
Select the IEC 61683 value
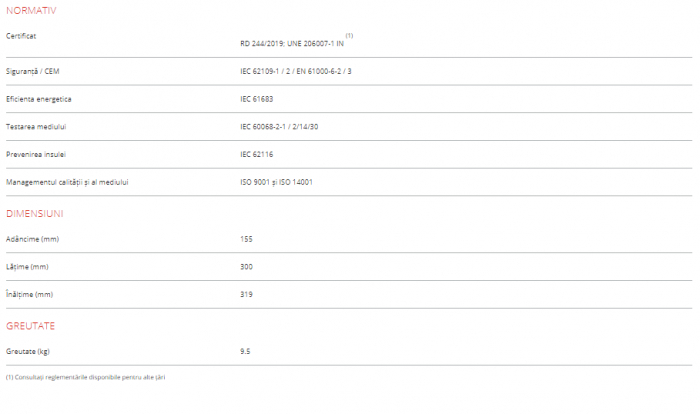[258, 99]
